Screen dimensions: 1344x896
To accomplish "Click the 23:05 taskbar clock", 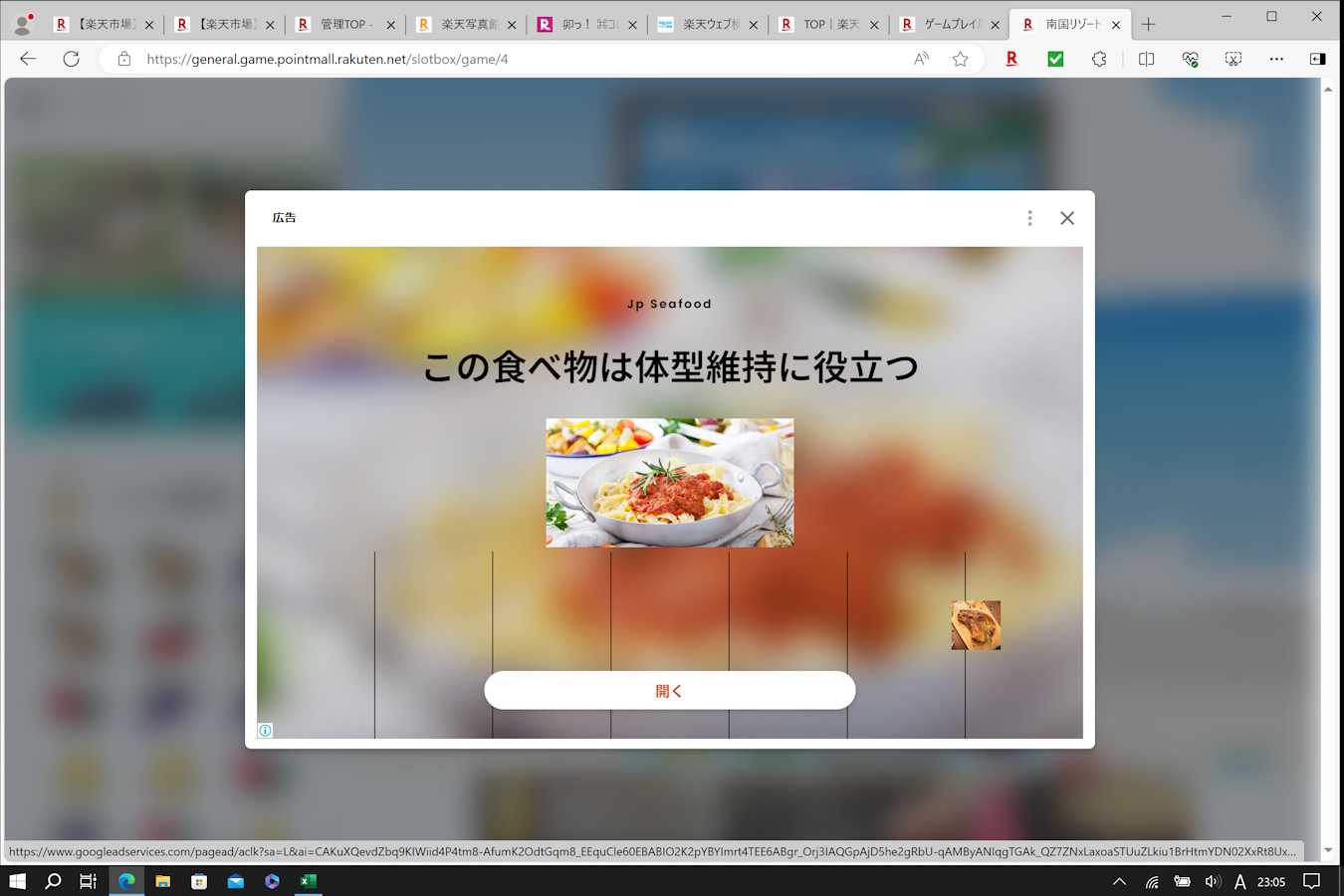I will [x=1271, y=881].
